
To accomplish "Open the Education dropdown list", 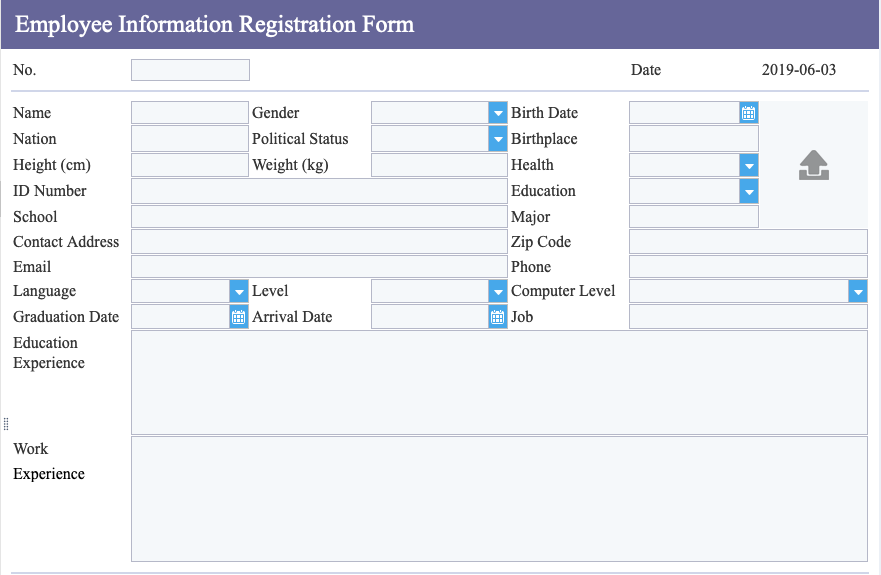I will click(749, 191).
